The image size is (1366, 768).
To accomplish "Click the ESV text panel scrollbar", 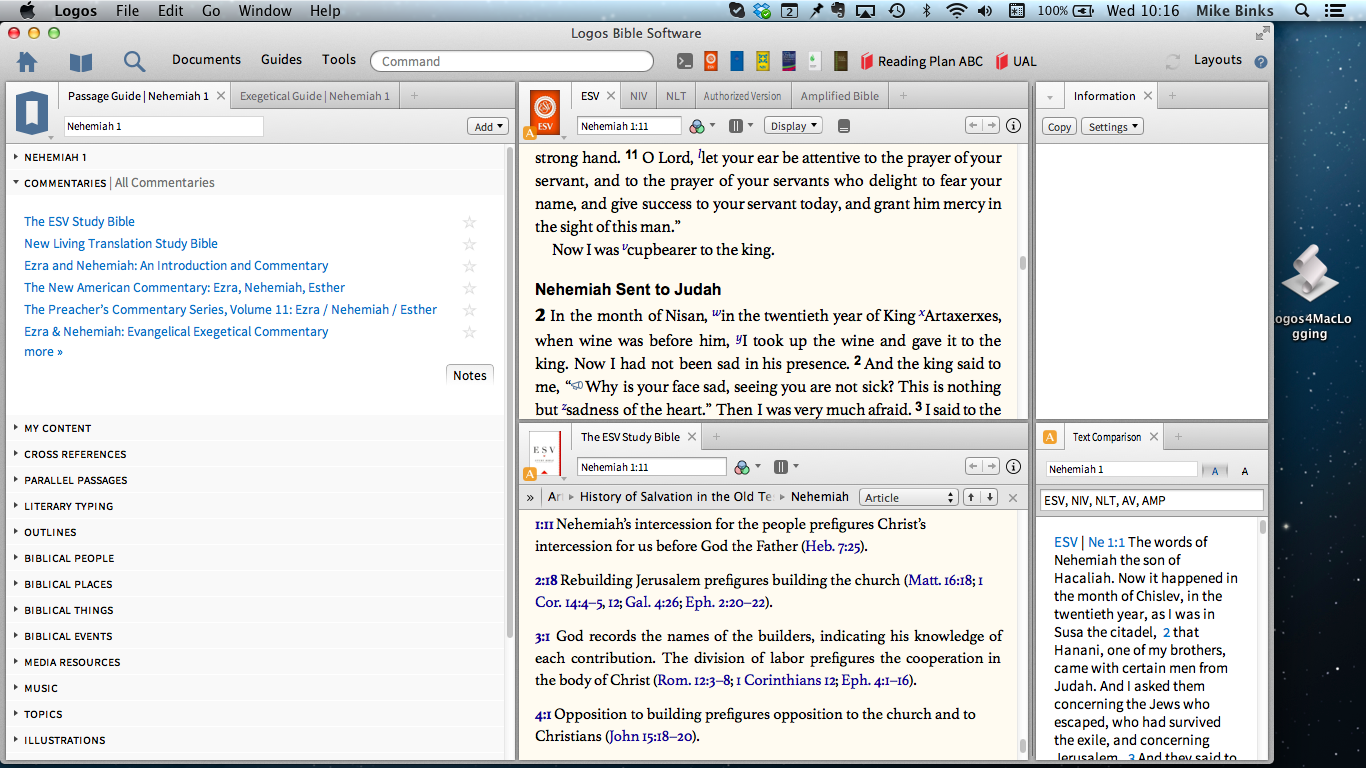I will point(1022,264).
